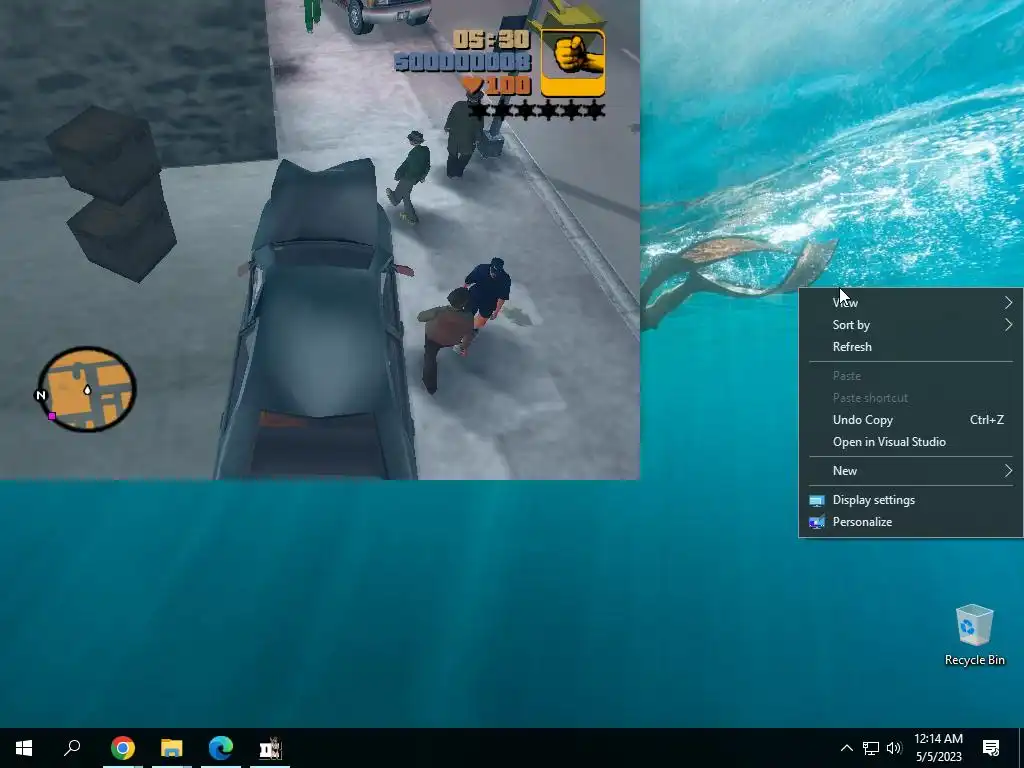
Task: Switch to the GTA III game taskbar icon
Action: point(270,748)
